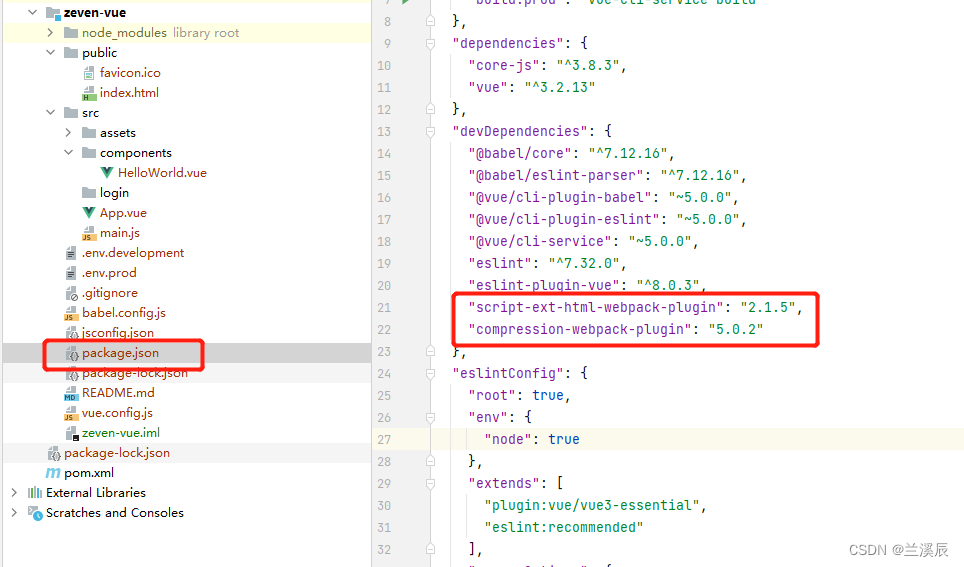The width and height of the screenshot is (964, 567).
Task: Open .gitignore file
Action: 109,293
